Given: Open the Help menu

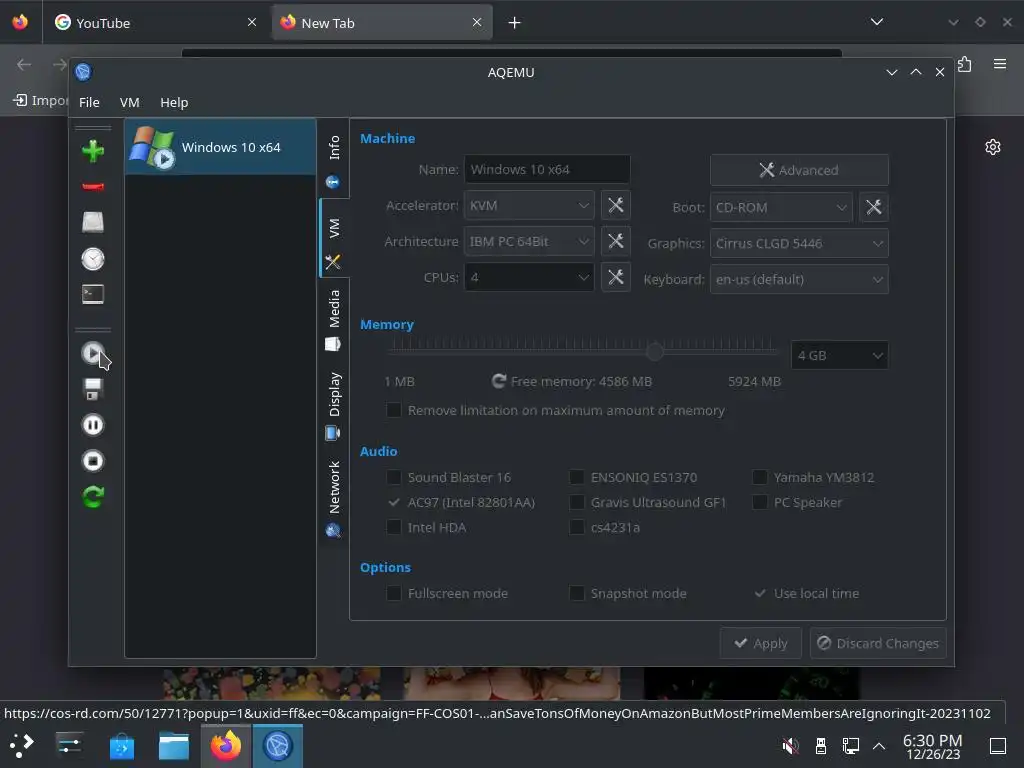Looking at the screenshot, I should tap(174, 103).
